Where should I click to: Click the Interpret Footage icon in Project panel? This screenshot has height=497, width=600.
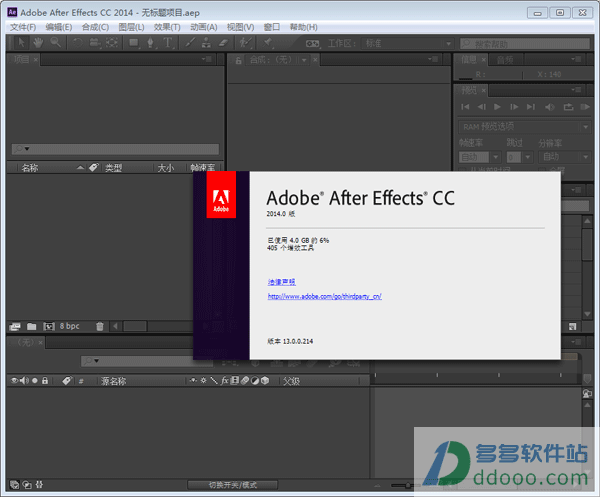(15, 326)
